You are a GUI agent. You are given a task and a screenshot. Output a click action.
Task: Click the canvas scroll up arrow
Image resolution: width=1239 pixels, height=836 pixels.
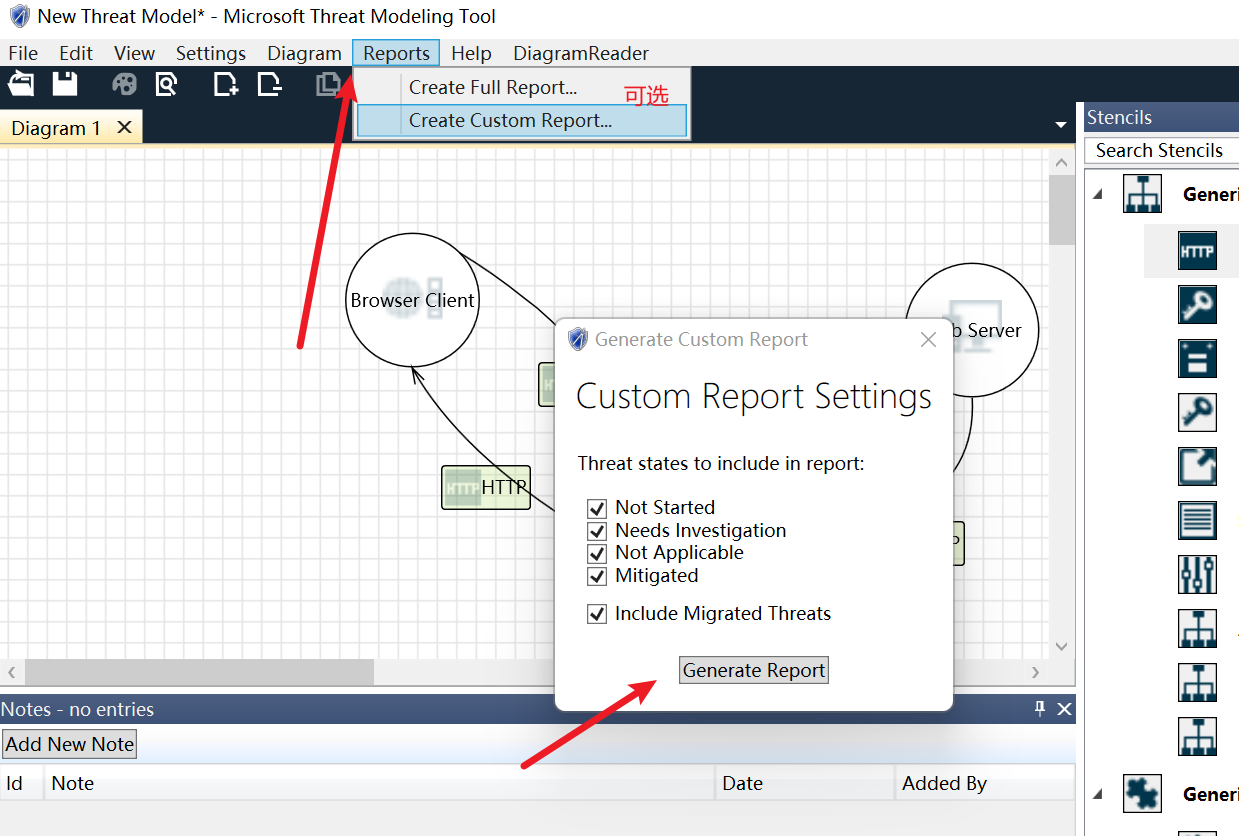[x=1062, y=163]
